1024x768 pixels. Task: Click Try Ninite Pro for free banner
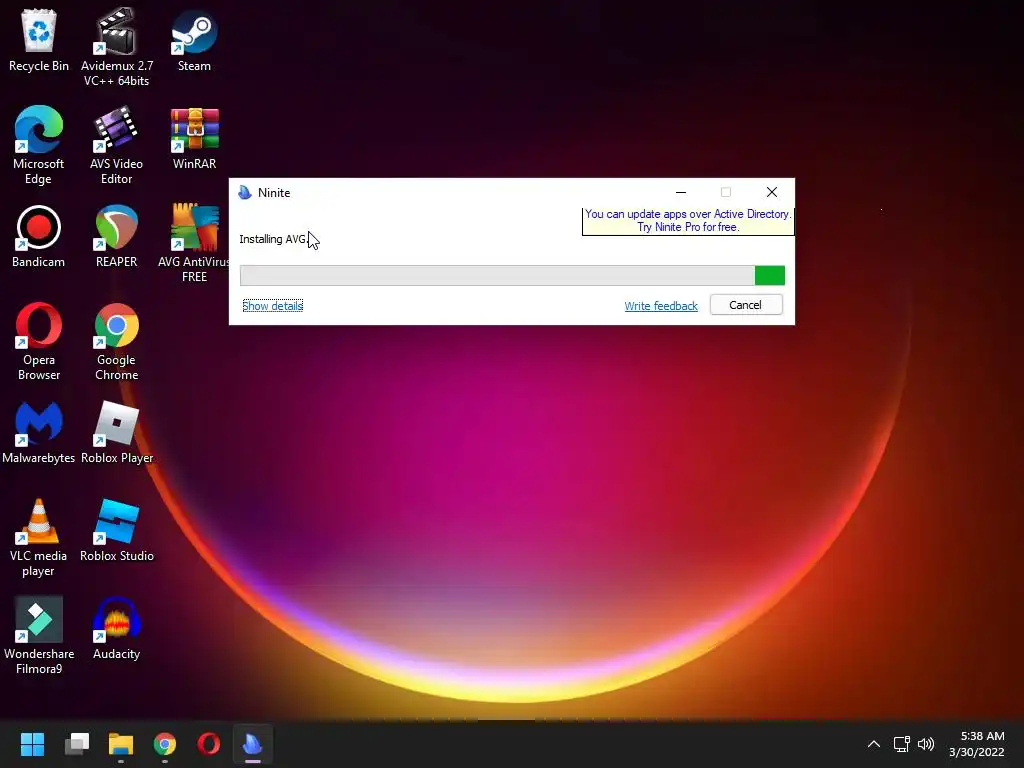(688, 221)
